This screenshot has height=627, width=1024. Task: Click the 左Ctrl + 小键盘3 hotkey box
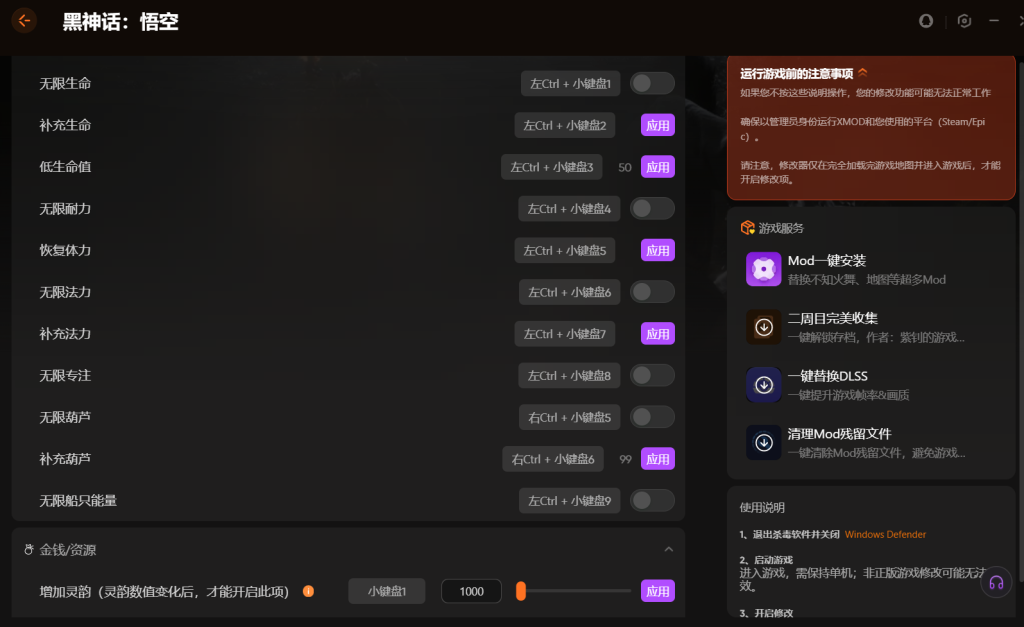pos(552,167)
